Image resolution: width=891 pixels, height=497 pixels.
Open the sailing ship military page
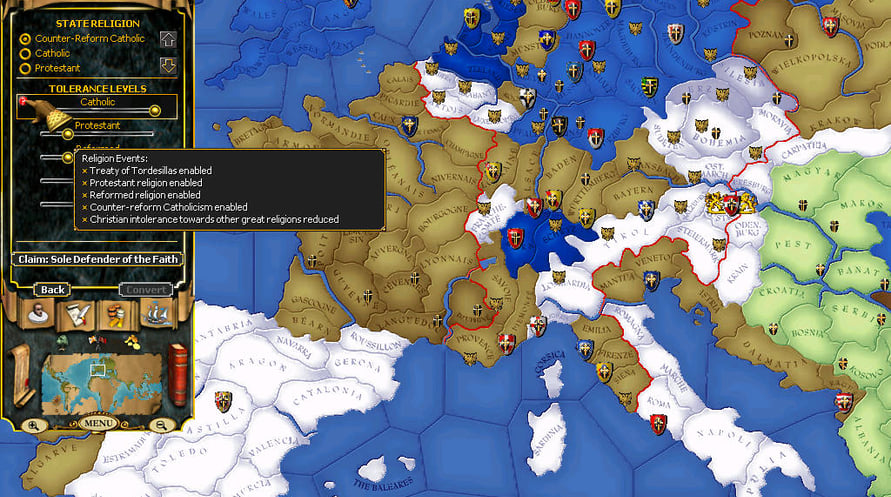pyautogui.click(x=156, y=313)
